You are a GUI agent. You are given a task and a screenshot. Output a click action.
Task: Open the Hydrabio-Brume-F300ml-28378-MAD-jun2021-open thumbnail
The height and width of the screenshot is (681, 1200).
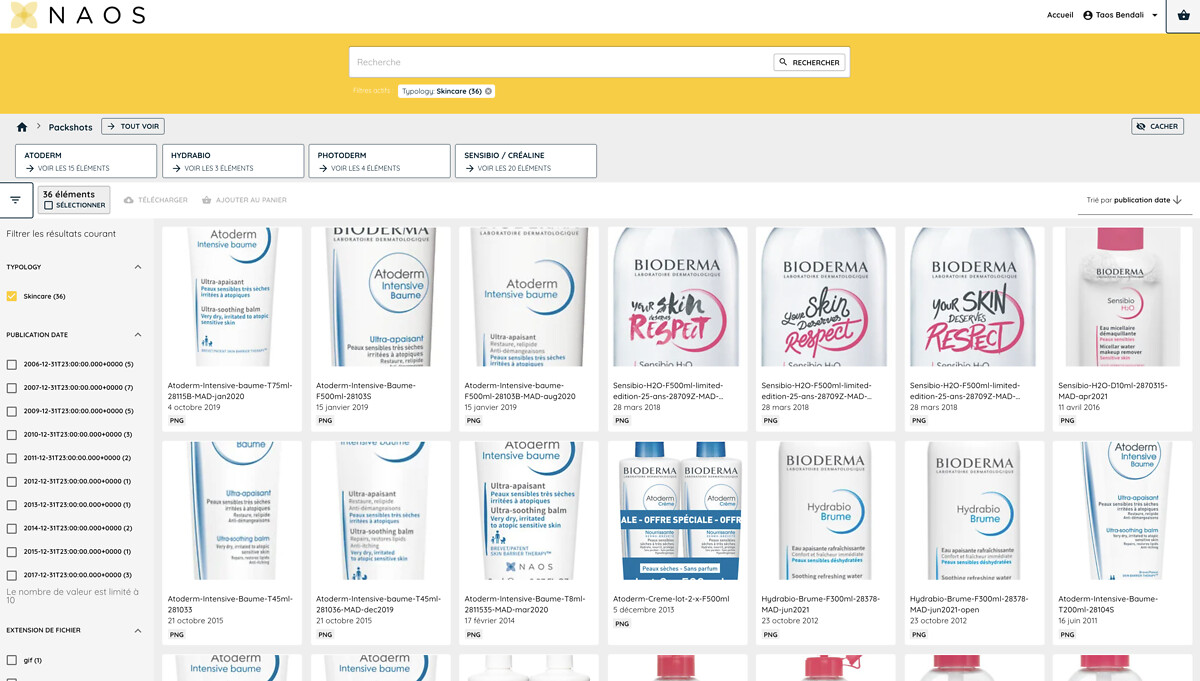point(974,511)
